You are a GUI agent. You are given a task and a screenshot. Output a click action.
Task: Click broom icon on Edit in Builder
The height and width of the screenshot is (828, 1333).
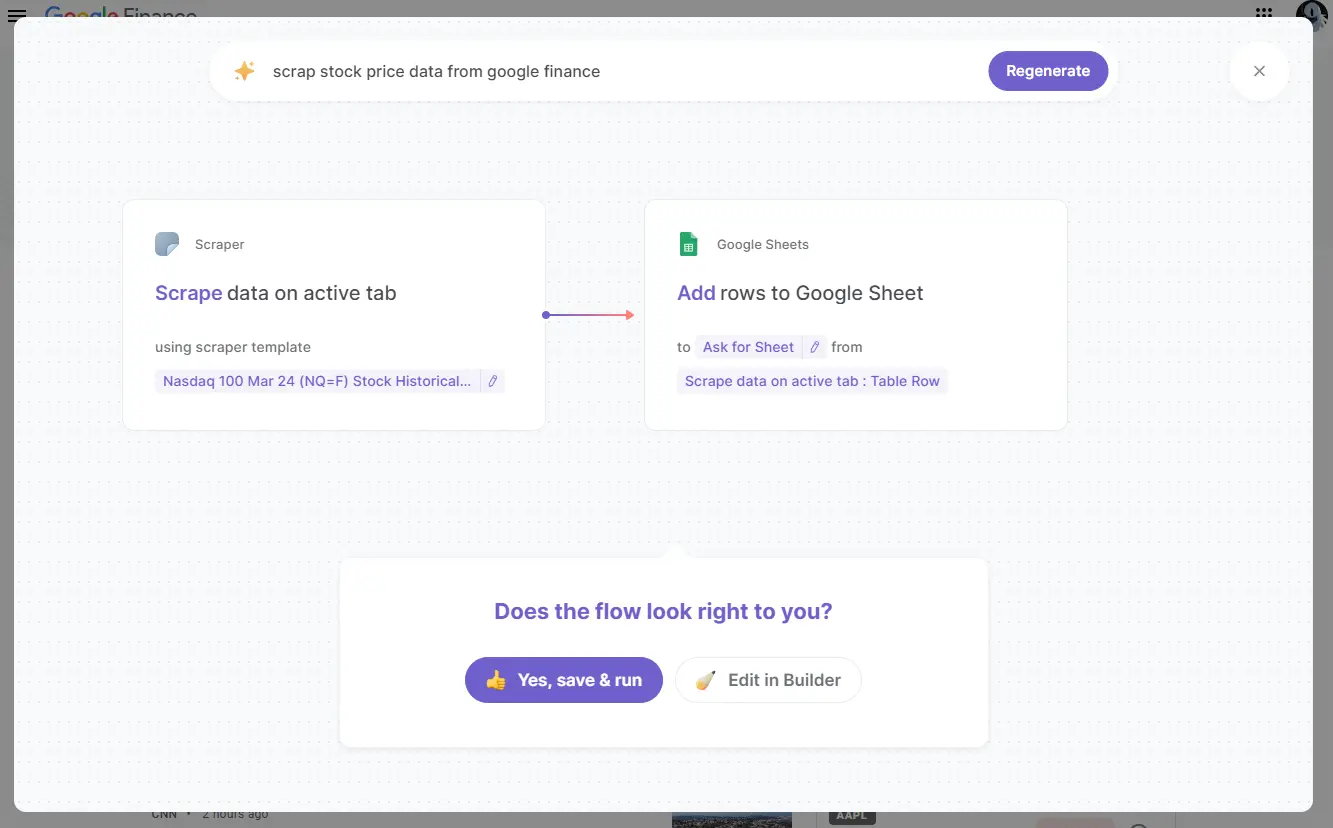706,680
